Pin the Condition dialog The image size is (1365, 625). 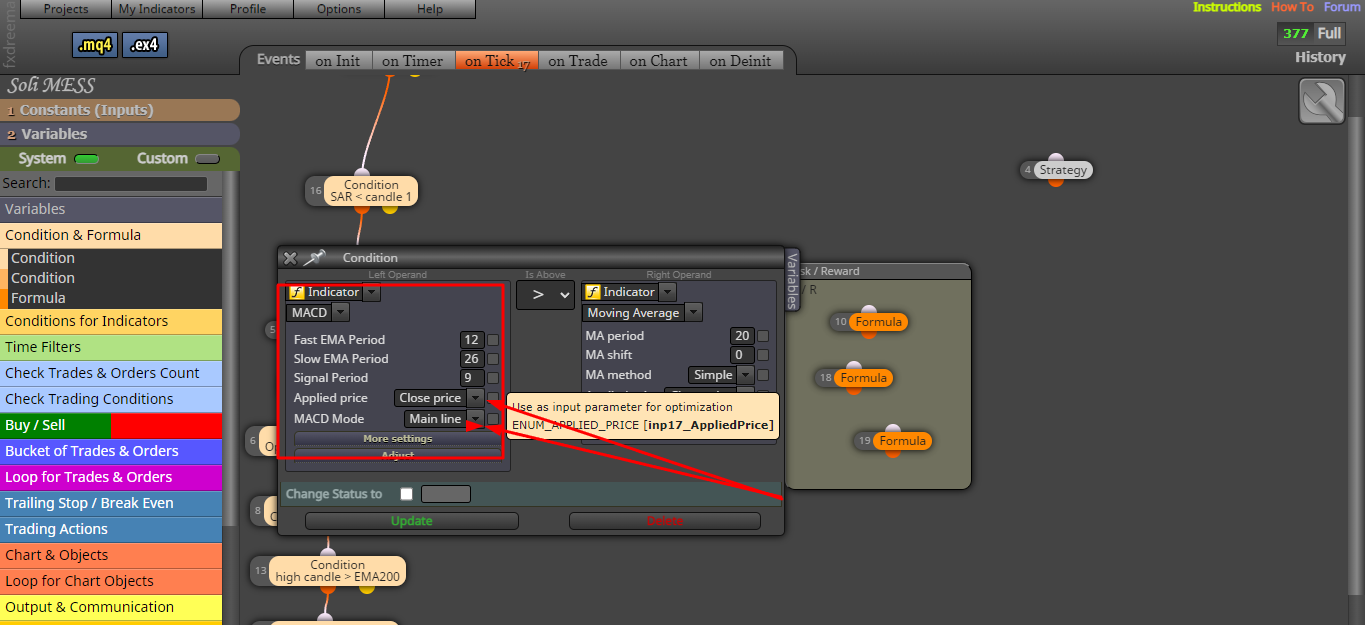pyautogui.click(x=315, y=258)
